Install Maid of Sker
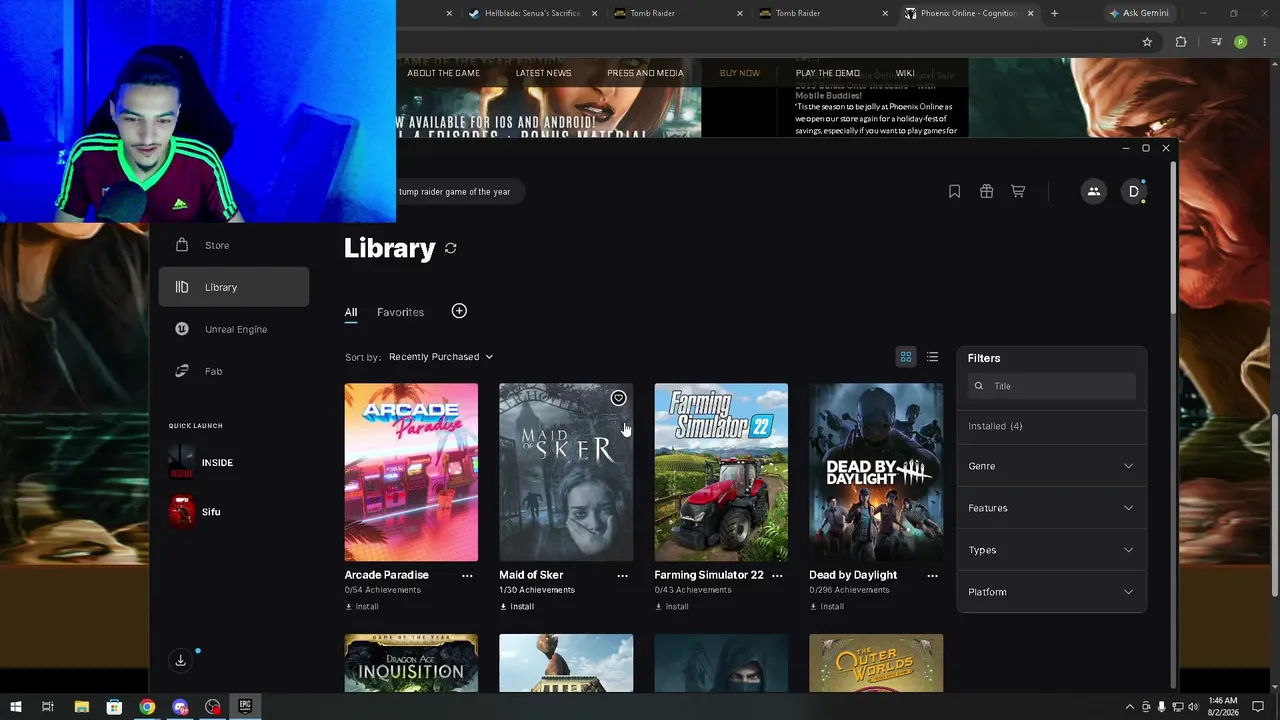 (x=517, y=607)
